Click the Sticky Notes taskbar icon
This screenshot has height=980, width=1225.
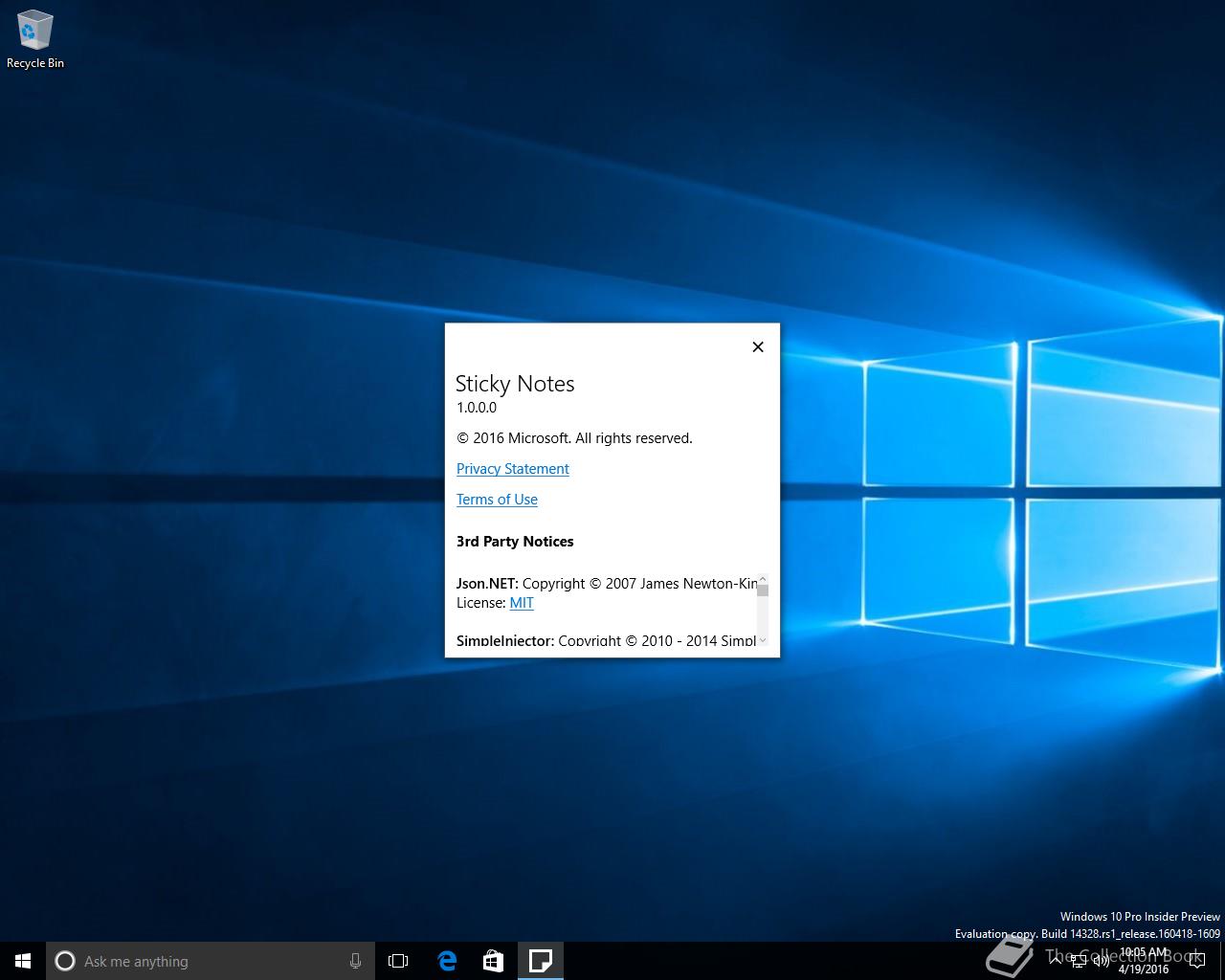point(541,961)
